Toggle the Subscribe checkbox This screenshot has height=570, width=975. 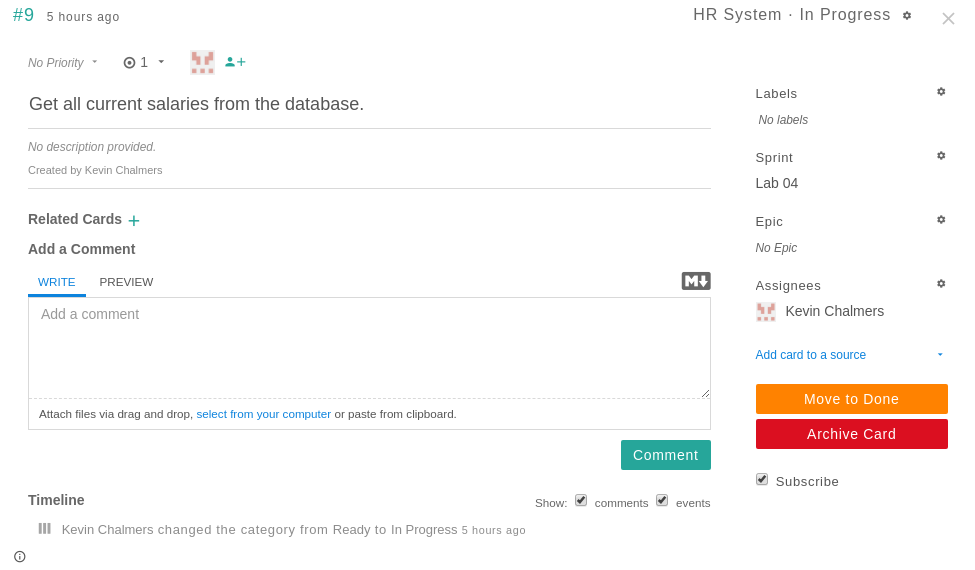(762, 479)
